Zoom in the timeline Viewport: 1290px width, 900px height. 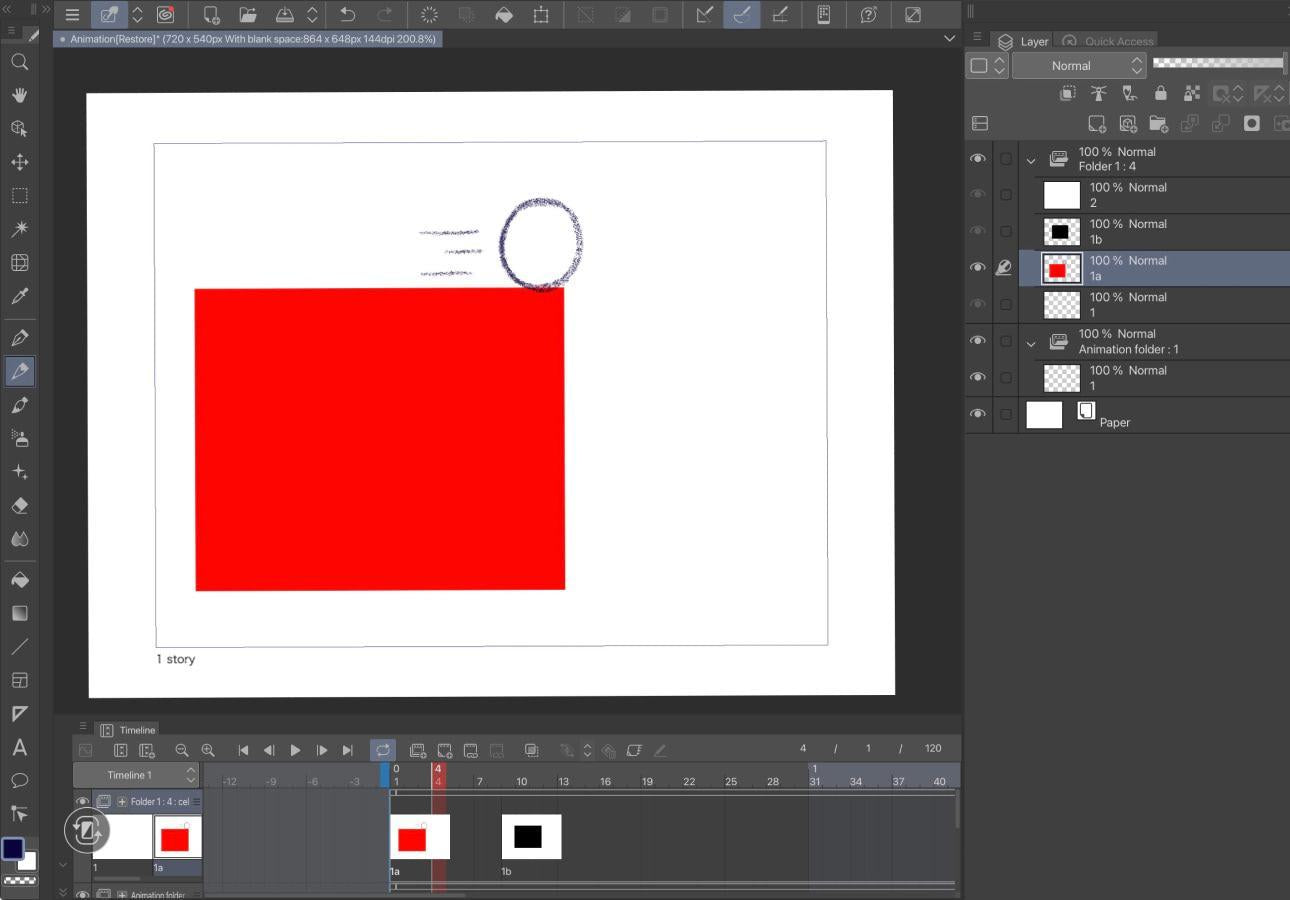[208, 750]
